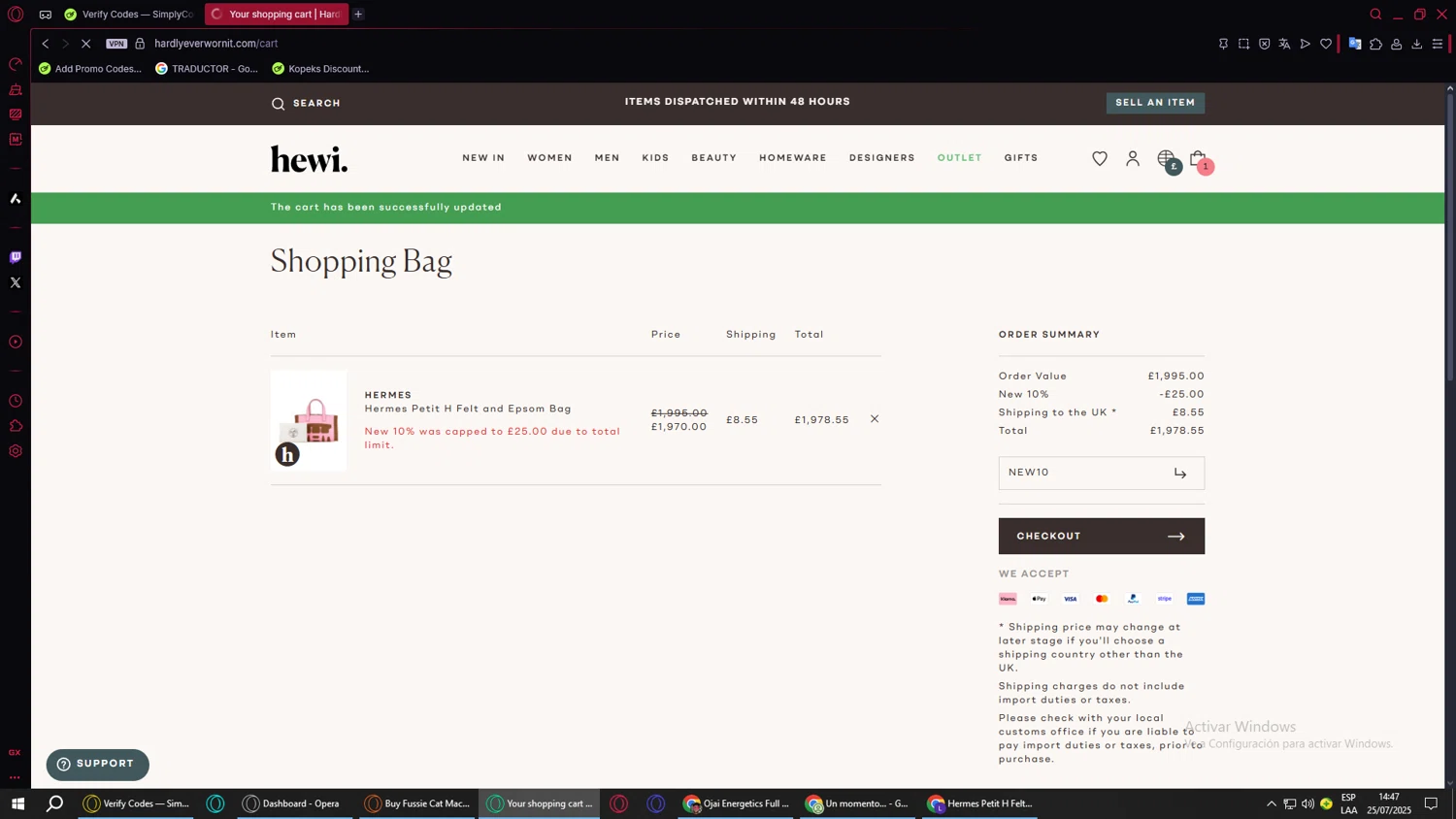1456x819 pixels.
Task: Click the SEARCH magnifier in top bar
Action: (306, 103)
